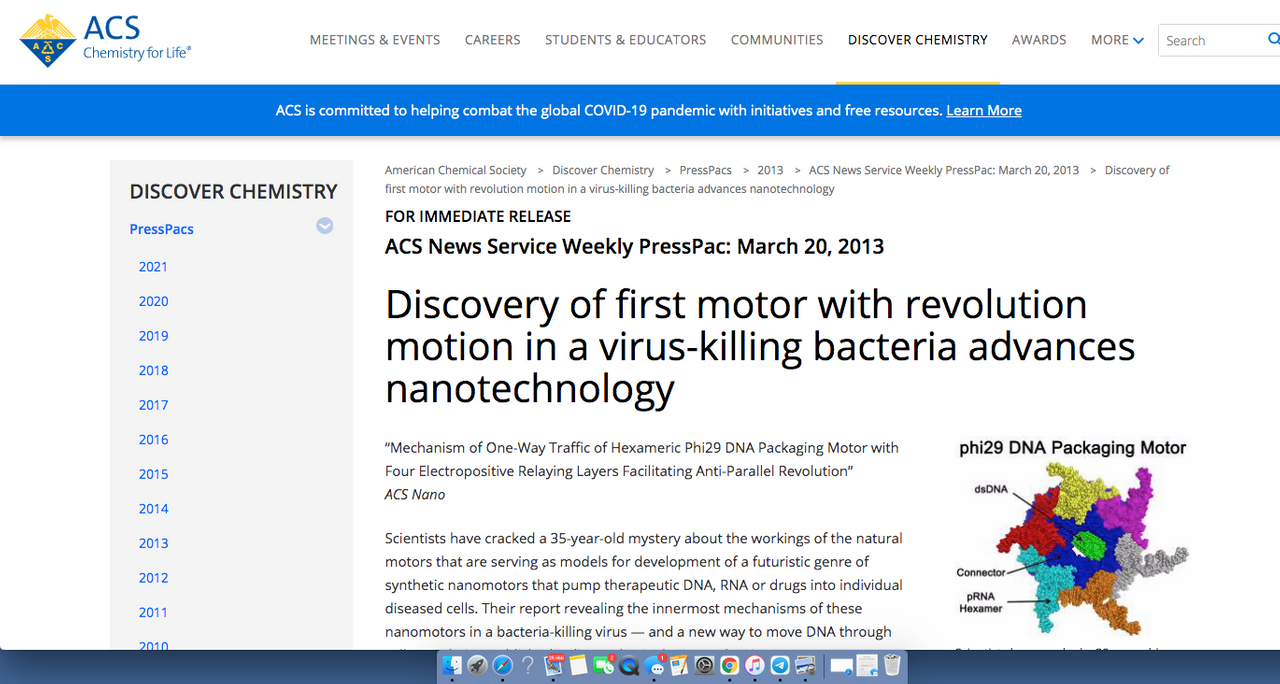Screen dimensions: 1280x684
Task: Open Telegram from the Dock
Action: pos(780,665)
